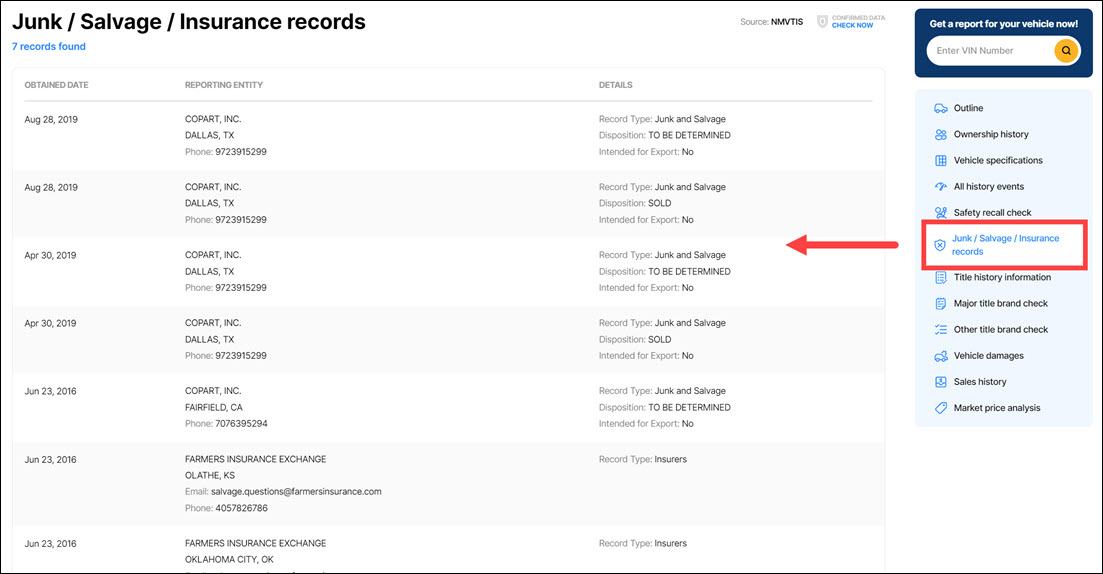Click the car icon beside Outline

[x=940, y=108]
